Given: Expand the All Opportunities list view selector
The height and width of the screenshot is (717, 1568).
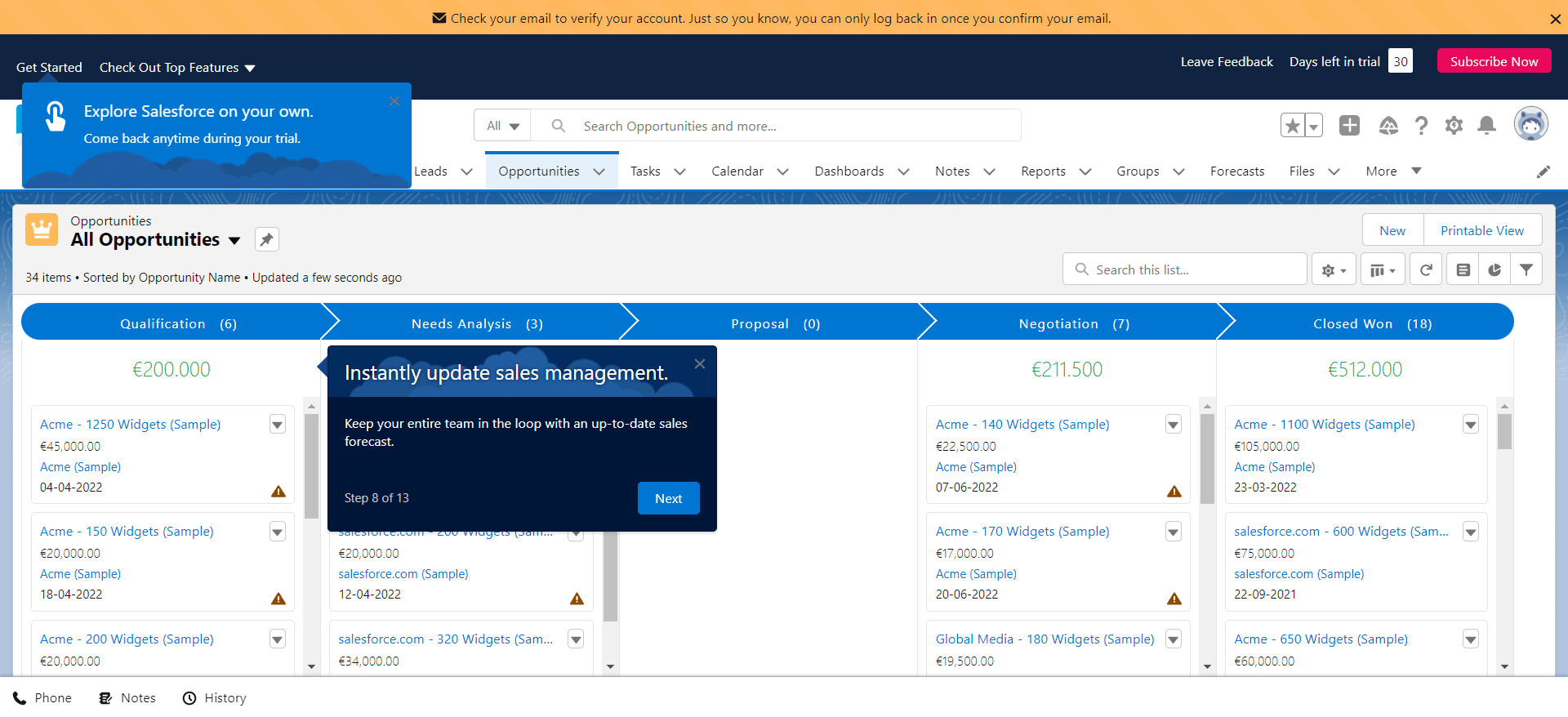Looking at the screenshot, I should pyautogui.click(x=234, y=240).
